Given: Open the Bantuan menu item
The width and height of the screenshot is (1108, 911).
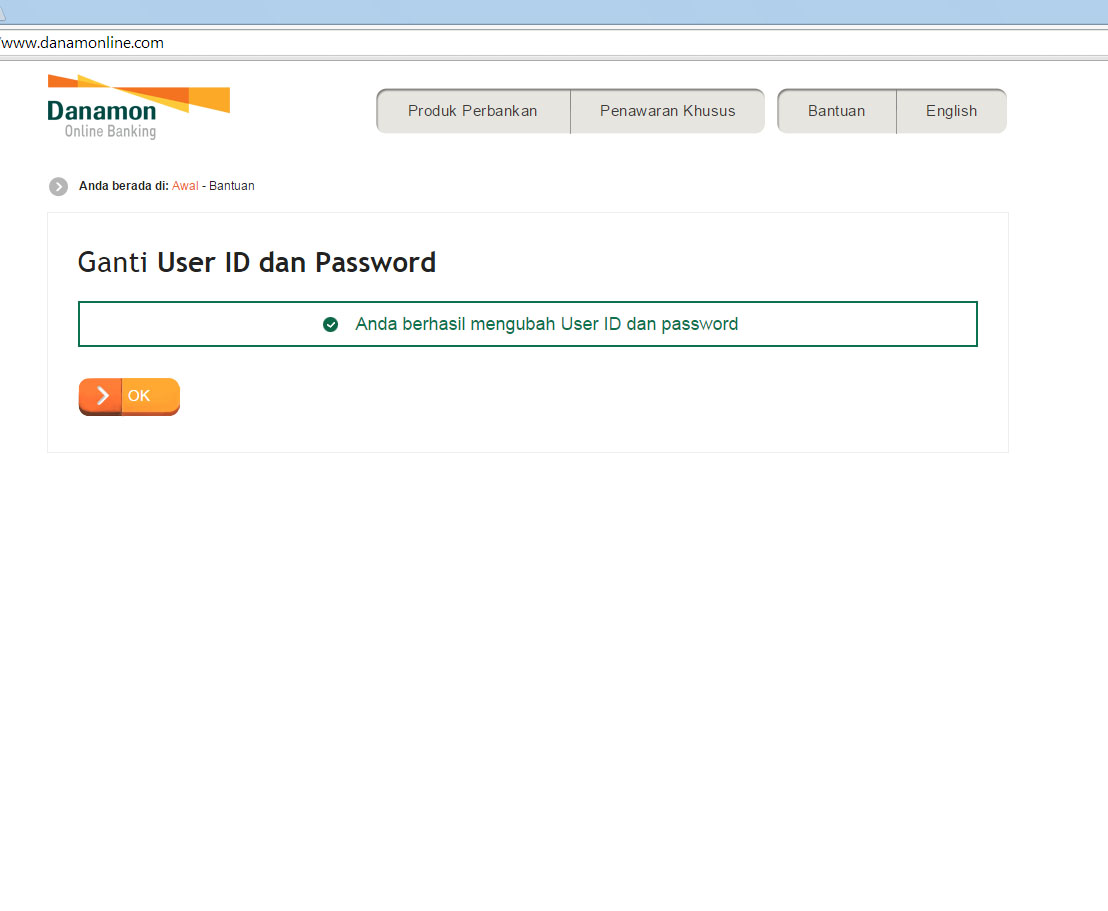Looking at the screenshot, I should 837,111.
